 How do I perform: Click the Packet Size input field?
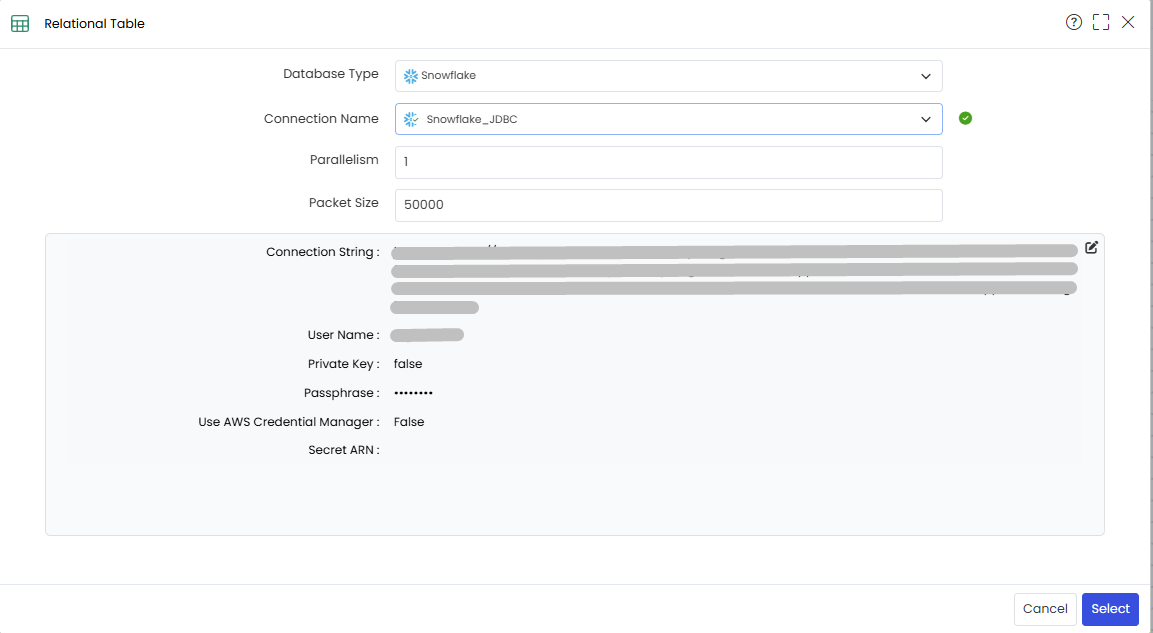[668, 205]
